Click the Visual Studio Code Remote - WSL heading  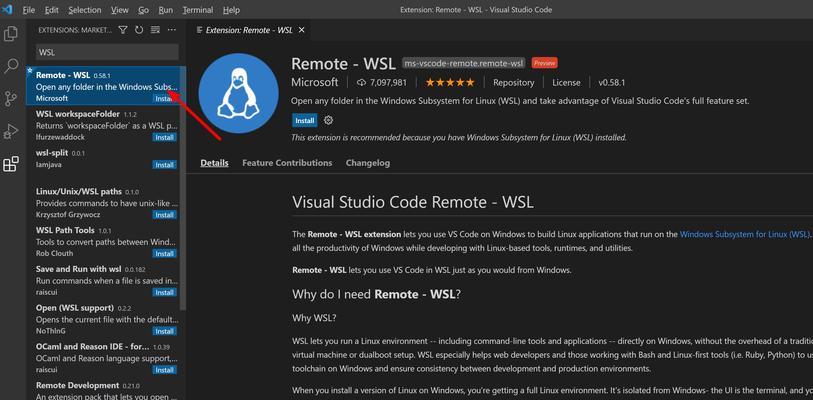click(x=413, y=202)
